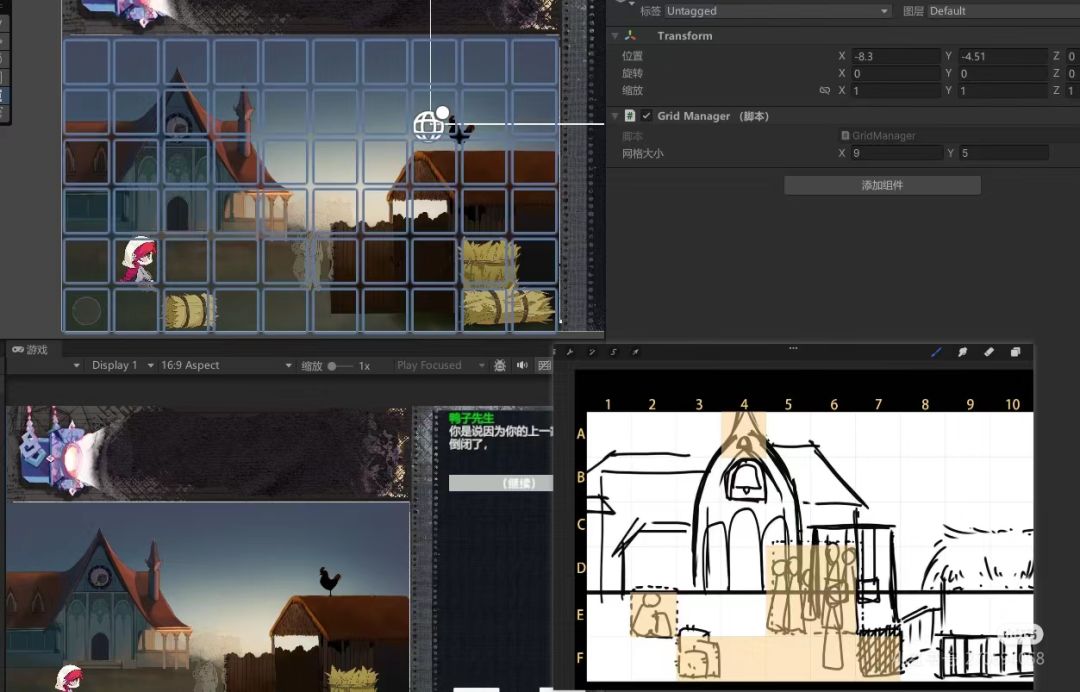The image size is (1080, 692).
Task: Open the 16:9 Aspect dropdown
Action: pos(226,366)
